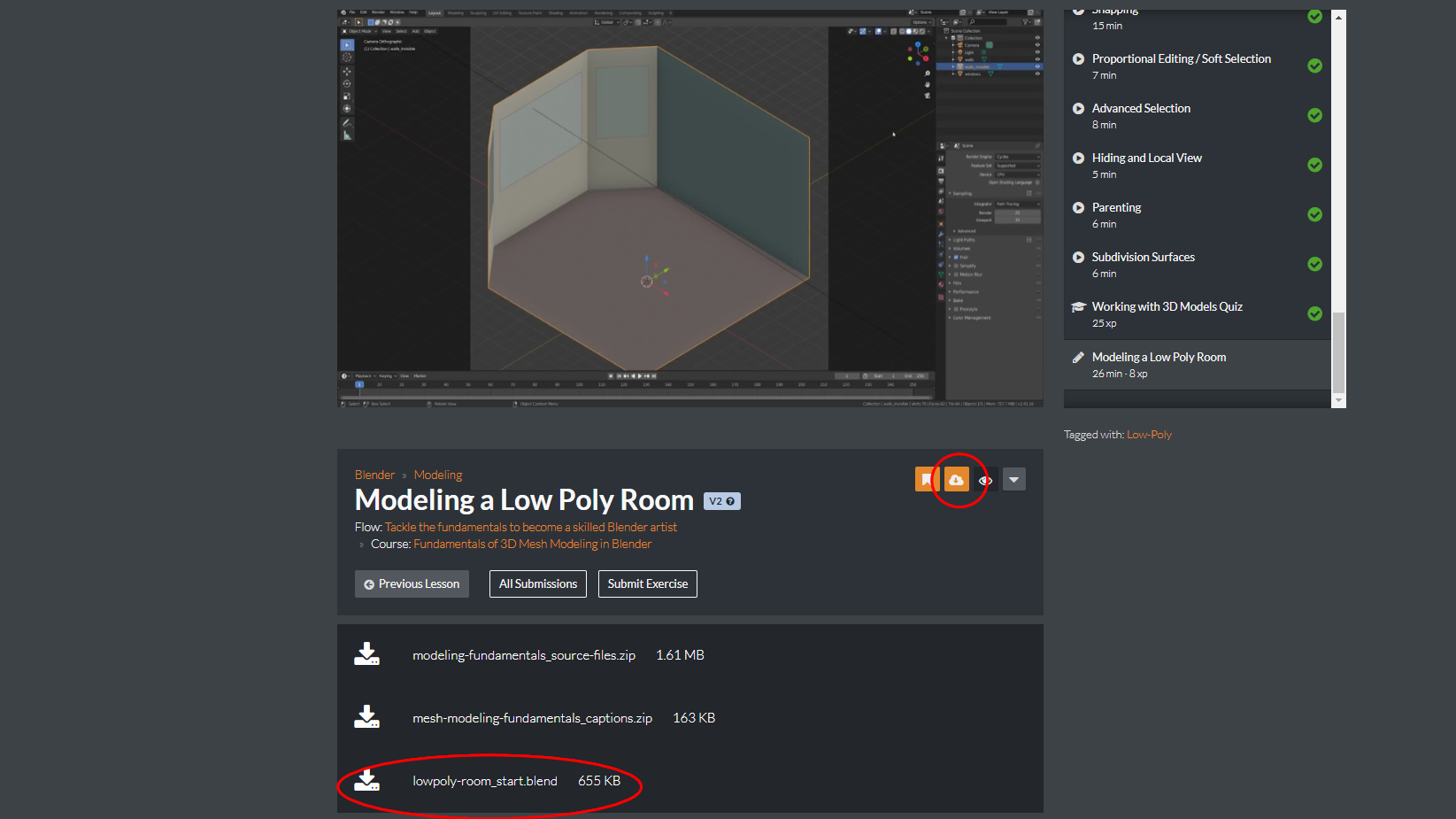Select the Scale tool in Blender toolbar
The height and width of the screenshot is (819, 1456).
tap(347, 97)
